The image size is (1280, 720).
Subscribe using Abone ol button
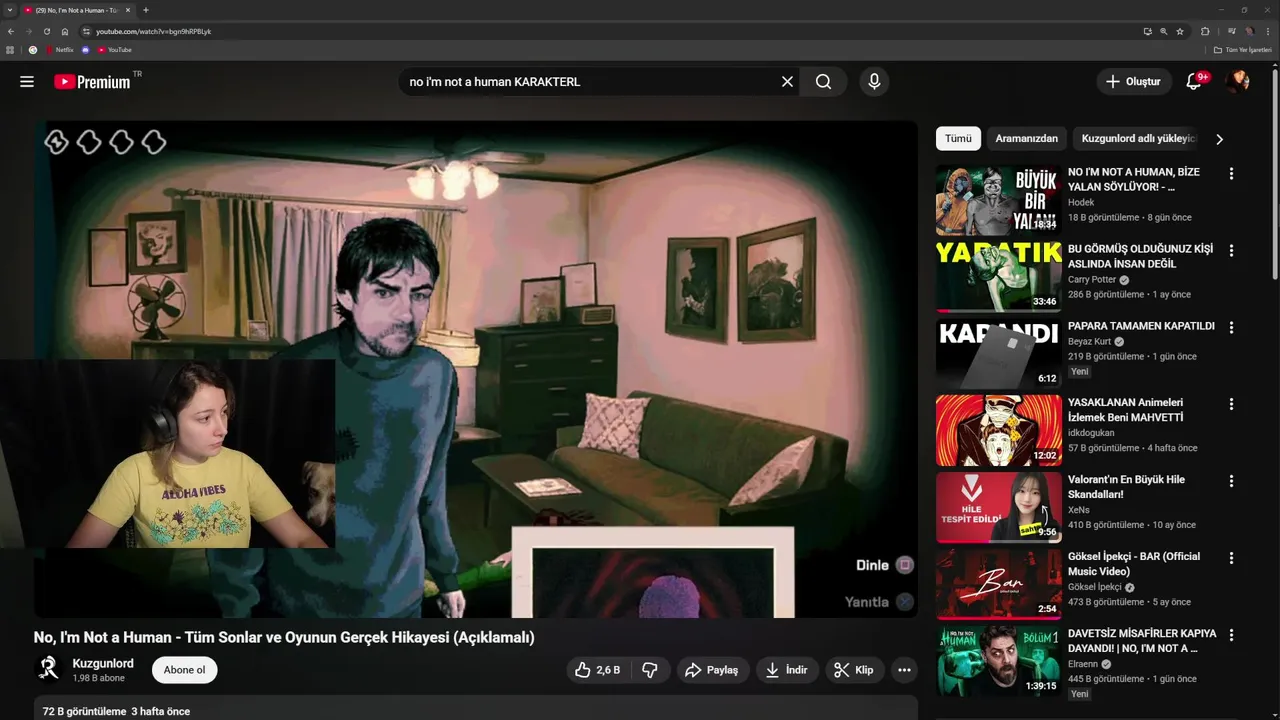click(x=184, y=670)
